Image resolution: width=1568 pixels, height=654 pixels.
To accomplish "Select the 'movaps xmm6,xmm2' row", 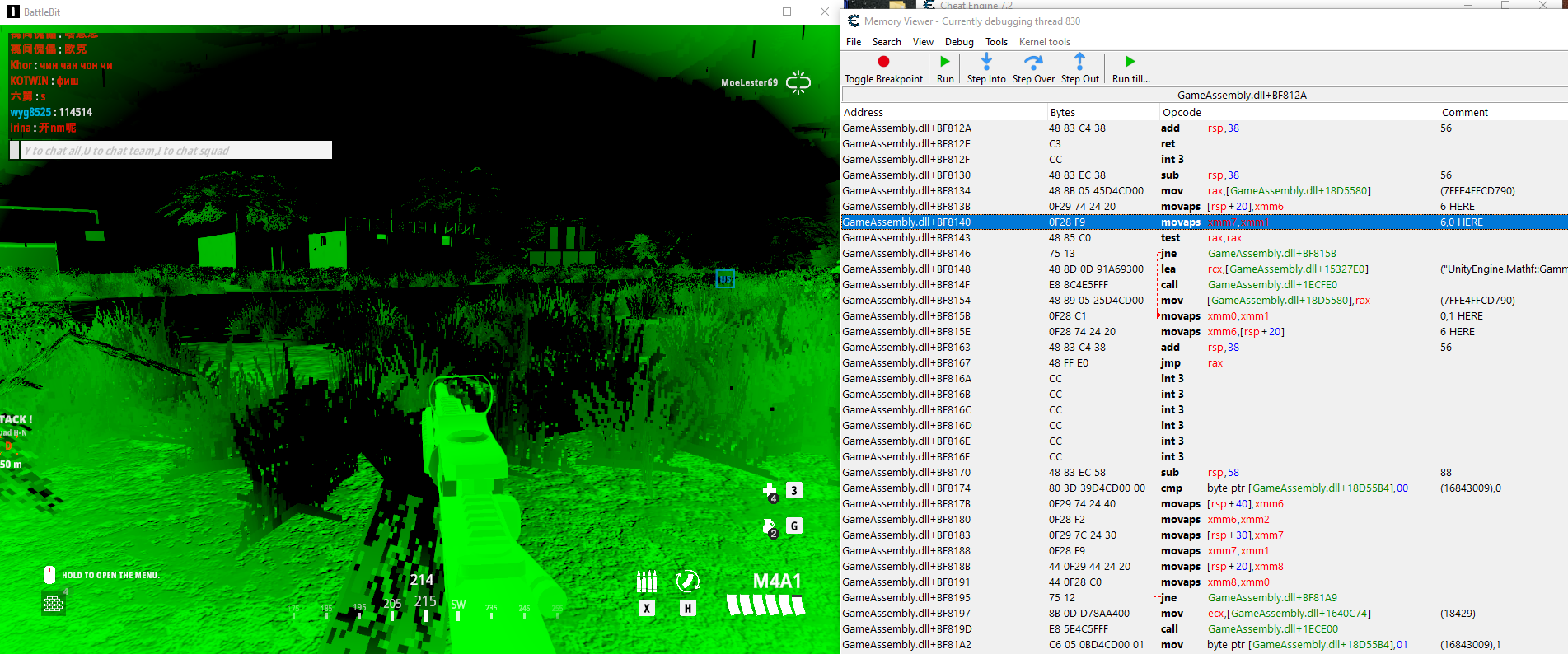I will point(1205,520).
